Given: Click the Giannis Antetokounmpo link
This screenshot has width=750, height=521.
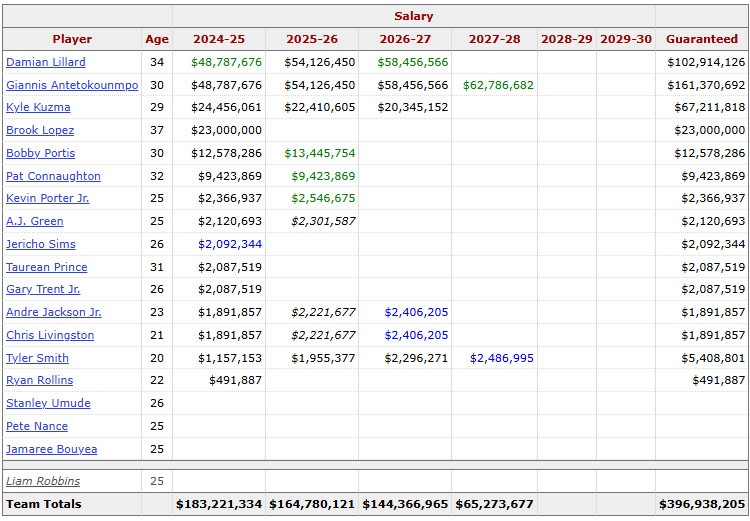Looking at the screenshot, I should pos(72,85).
